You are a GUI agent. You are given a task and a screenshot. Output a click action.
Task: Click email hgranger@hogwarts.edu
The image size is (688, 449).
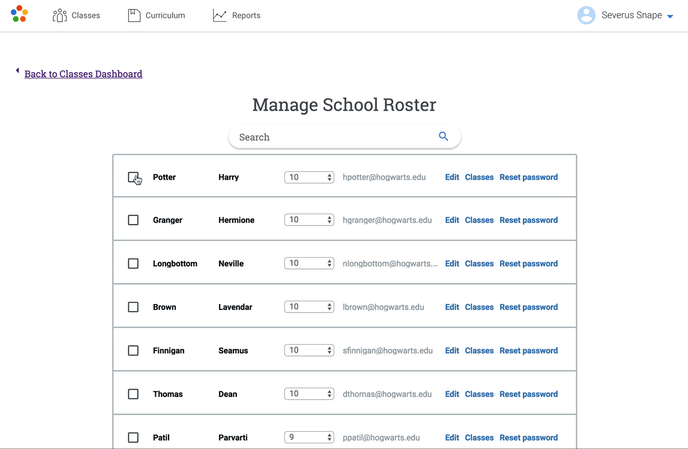click(x=387, y=220)
